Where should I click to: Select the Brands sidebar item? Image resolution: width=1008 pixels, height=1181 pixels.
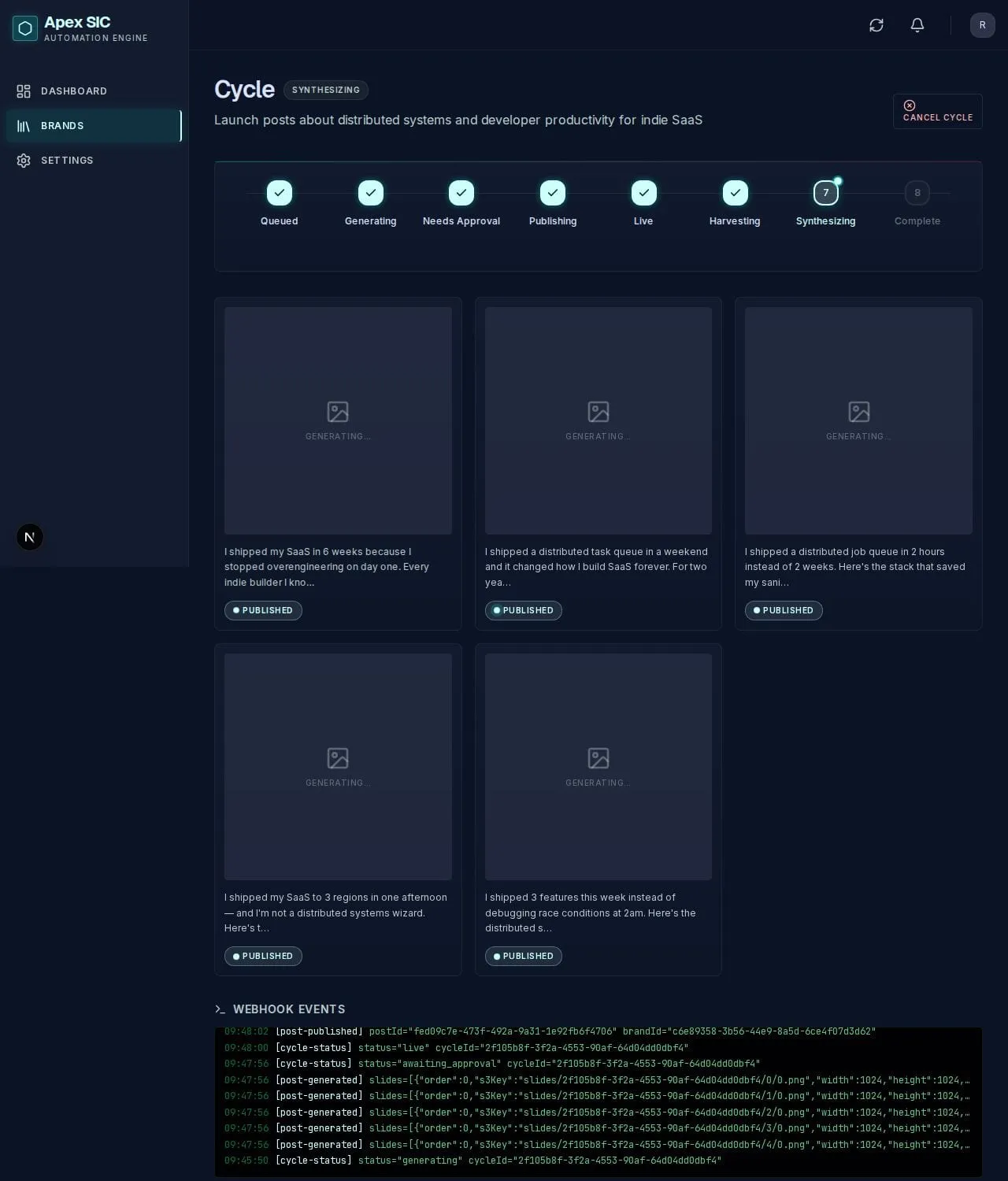pos(94,126)
